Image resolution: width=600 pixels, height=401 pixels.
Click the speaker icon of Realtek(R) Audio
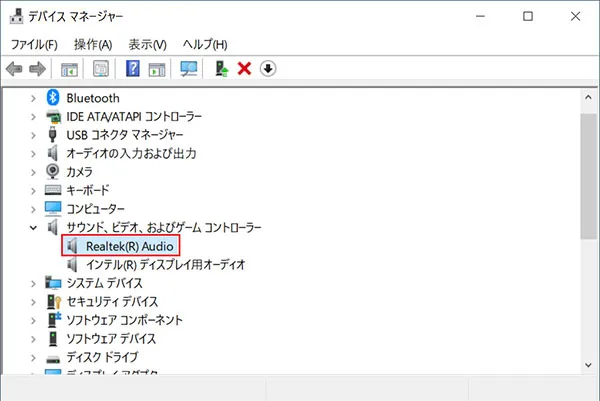pos(72,246)
